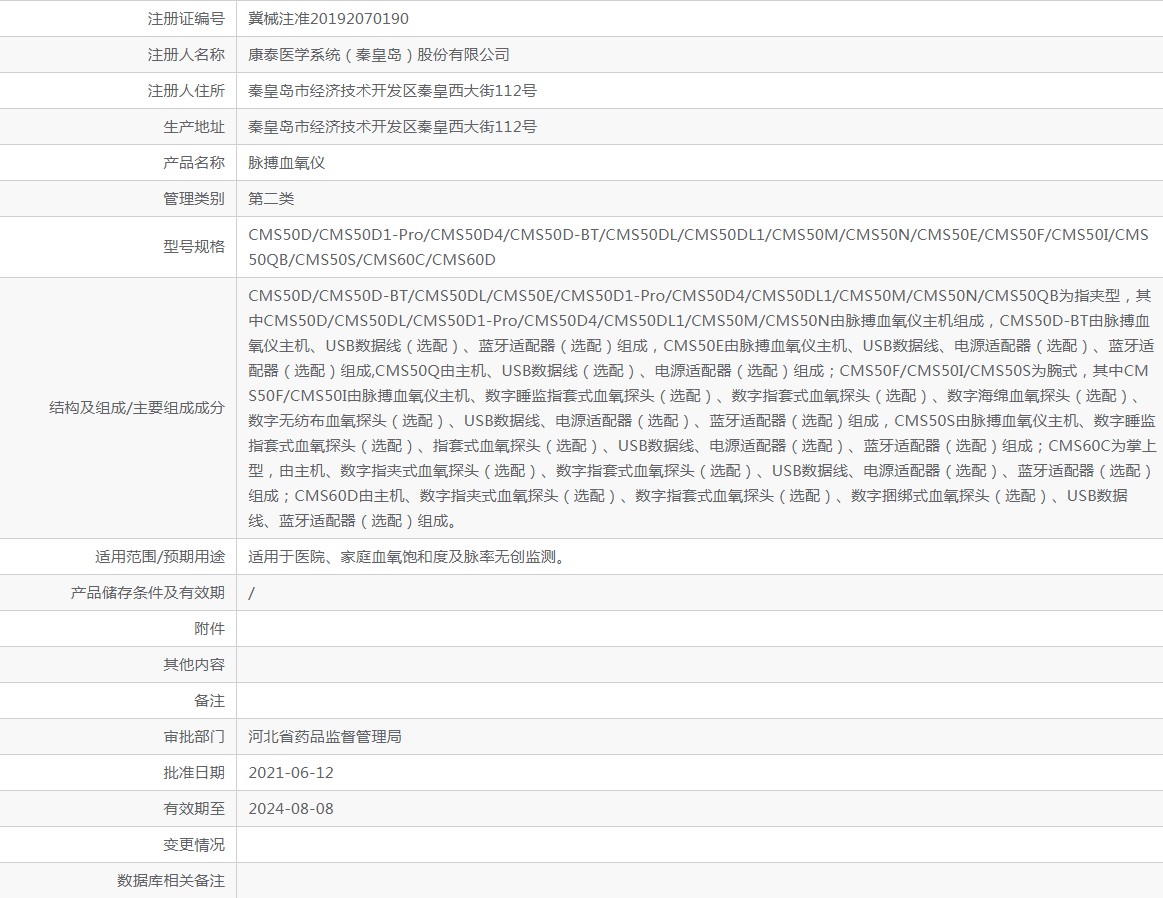
Task: Click the 其他内容 label
Action: tap(194, 664)
